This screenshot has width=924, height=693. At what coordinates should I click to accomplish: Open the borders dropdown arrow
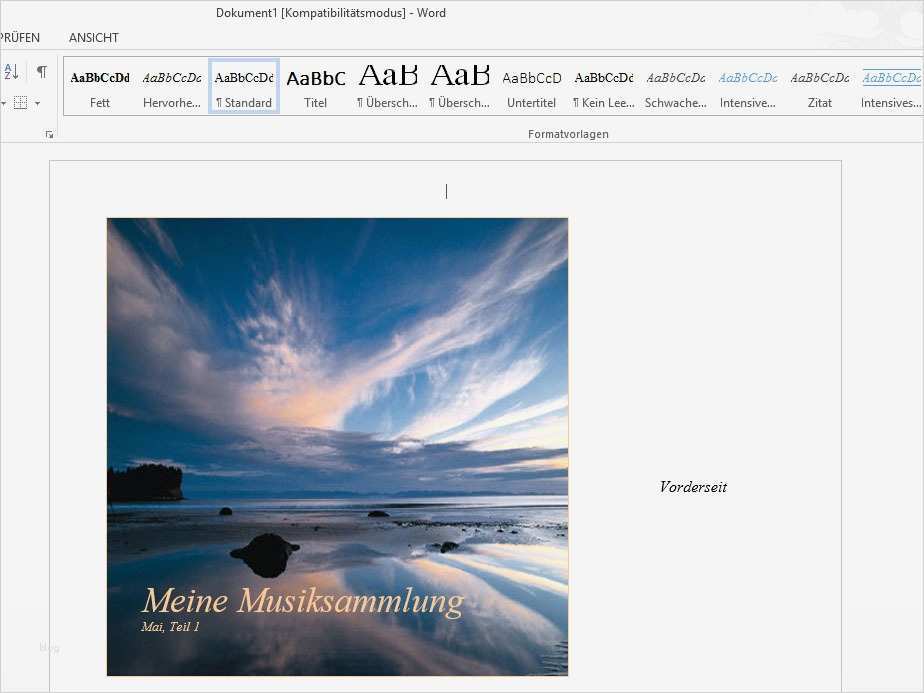click(38, 103)
